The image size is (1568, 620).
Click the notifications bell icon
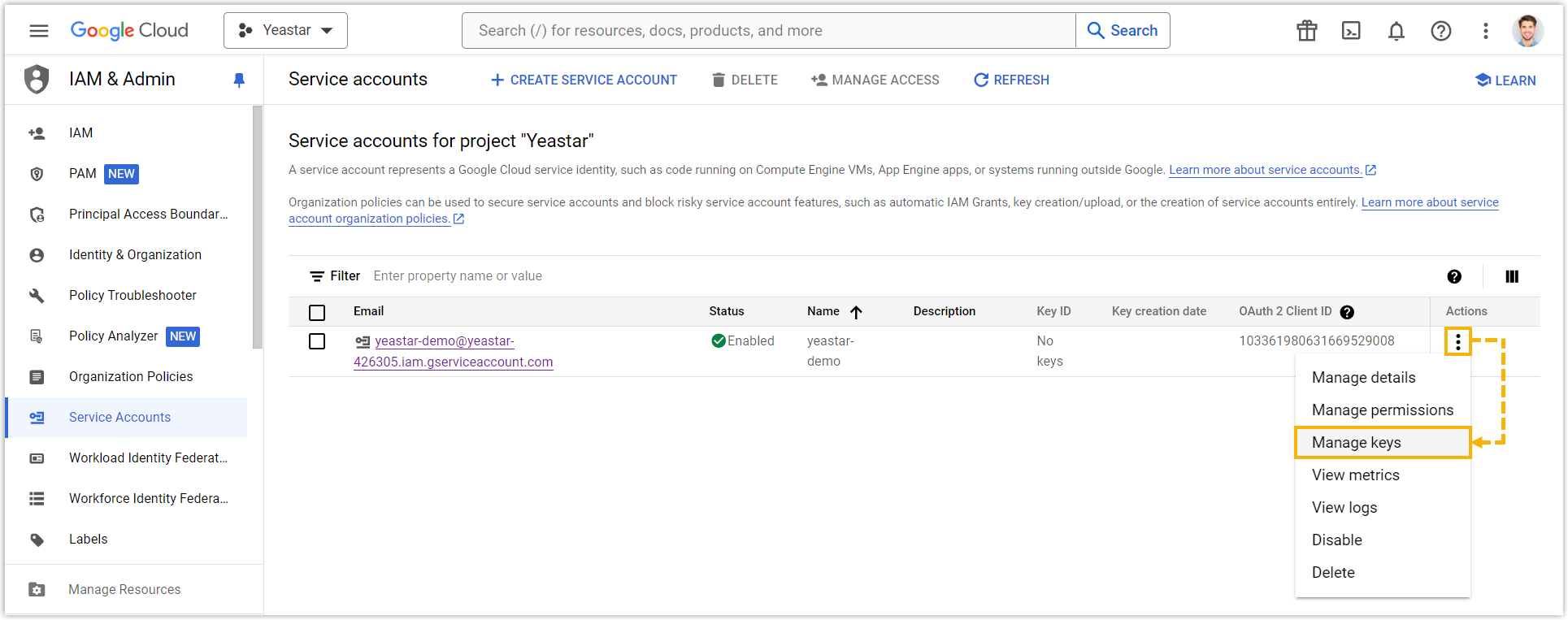(1396, 31)
